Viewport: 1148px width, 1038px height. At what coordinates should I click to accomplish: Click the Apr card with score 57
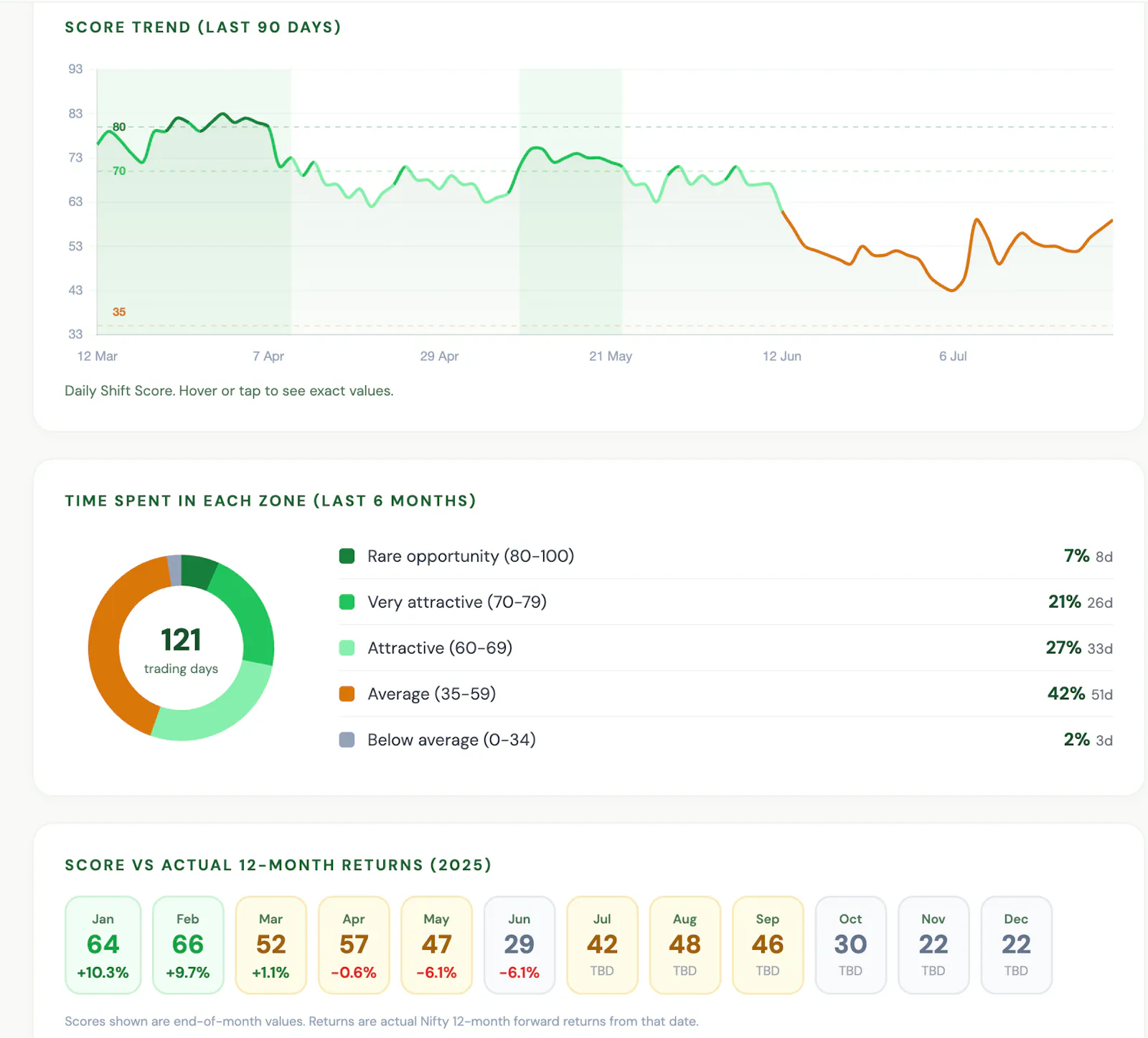click(x=354, y=945)
